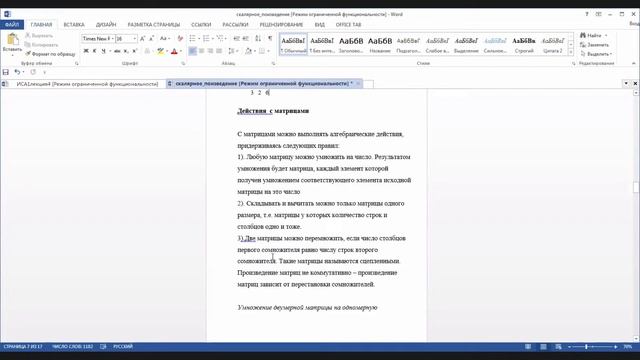Click ЧИСЛО СЛОВ word count indicator

pyautogui.click(x=72, y=347)
